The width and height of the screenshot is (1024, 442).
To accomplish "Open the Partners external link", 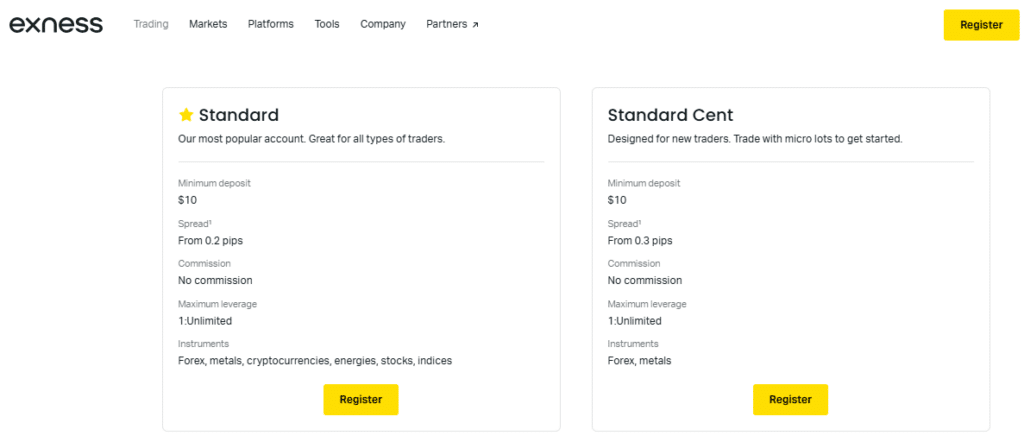I will tap(453, 24).
